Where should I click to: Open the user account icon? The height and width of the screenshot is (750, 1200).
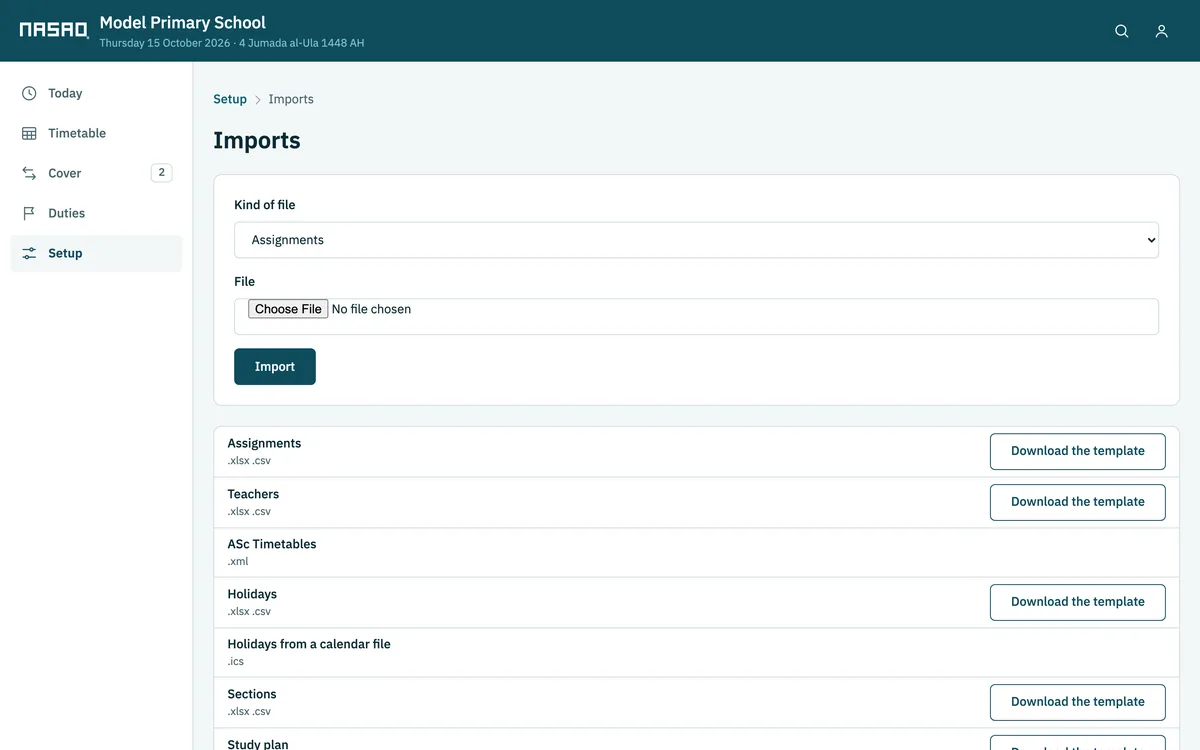pyautogui.click(x=1162, y=31)
